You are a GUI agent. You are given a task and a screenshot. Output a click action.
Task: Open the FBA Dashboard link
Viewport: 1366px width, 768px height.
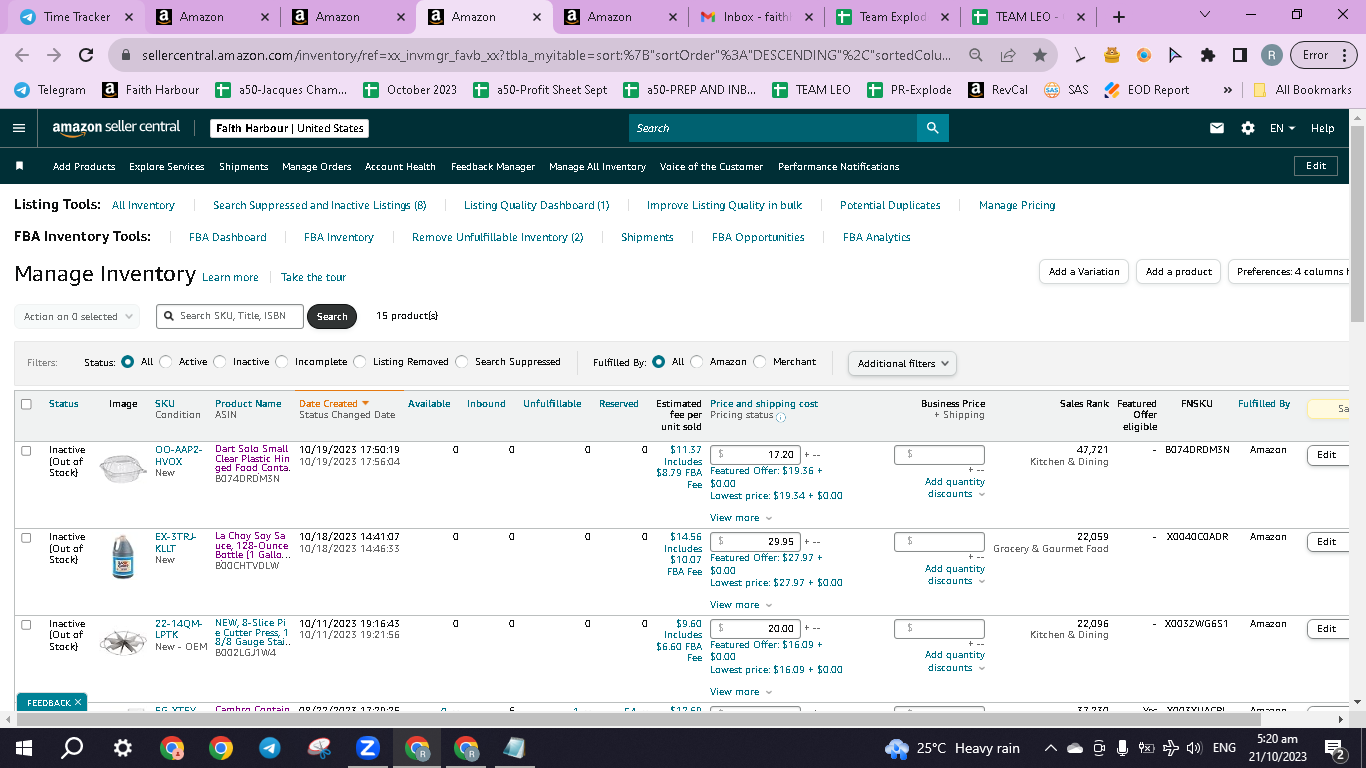228,237
